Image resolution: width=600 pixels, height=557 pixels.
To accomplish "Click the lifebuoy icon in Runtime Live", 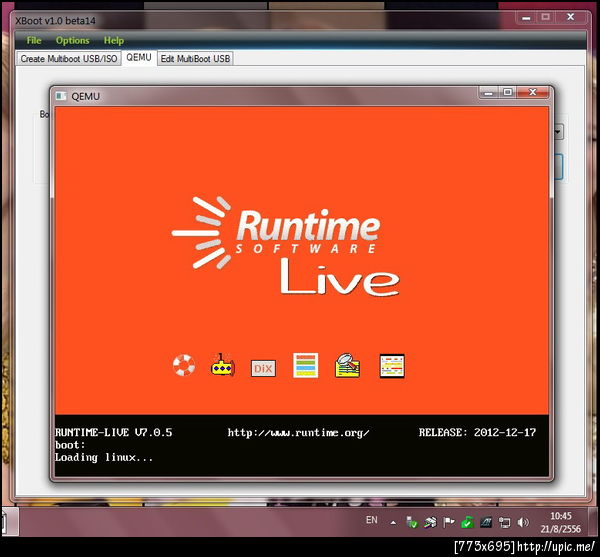I will [183, 366].
